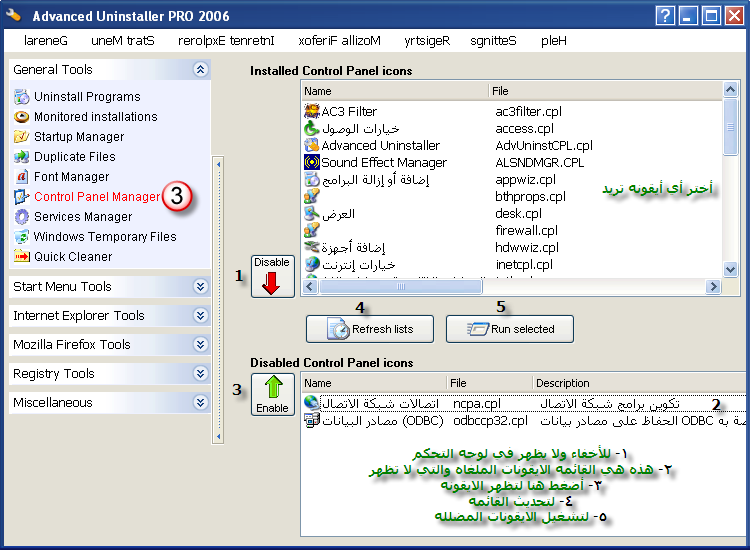This screenshot has width=750, height=550.
Task: Click the ncpa.cpl network icon
Action: [311, 403]
